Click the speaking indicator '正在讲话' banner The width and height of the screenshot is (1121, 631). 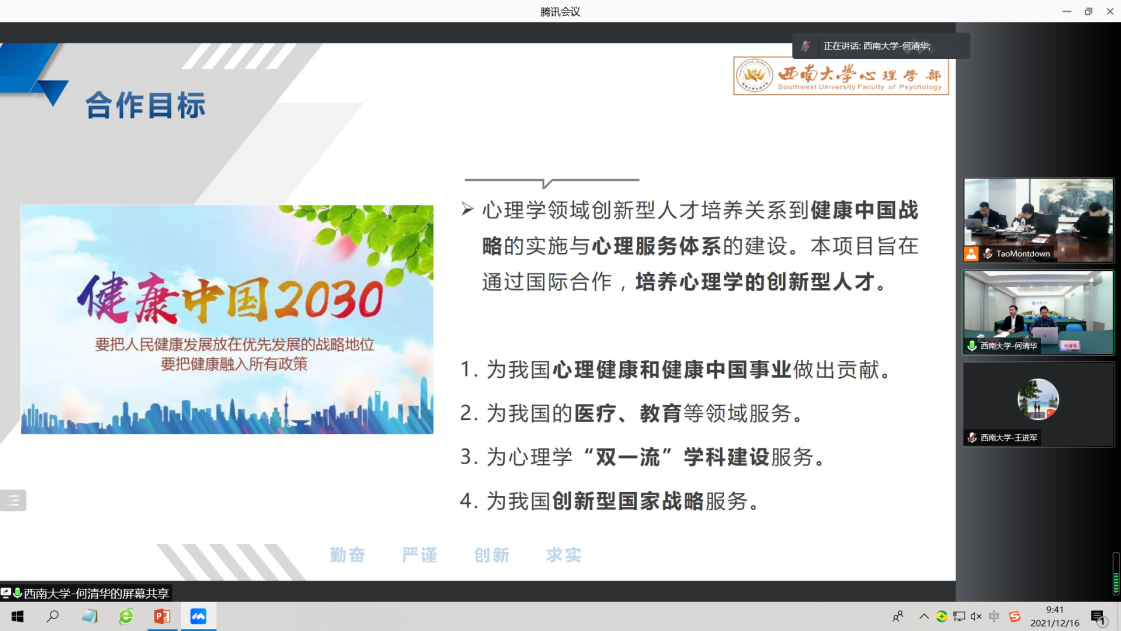pos(880,46)
